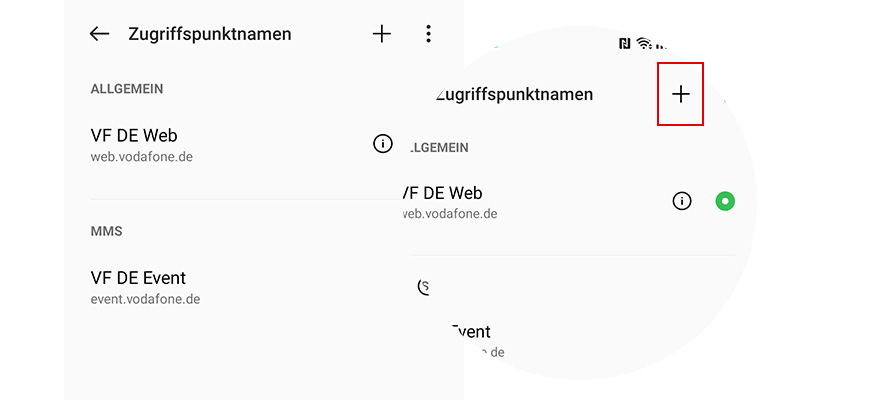This screenshot has width=879, height=400.
Task: Click the Wi-Fi status icon in magnified view
Action: (x=645, y=43)
